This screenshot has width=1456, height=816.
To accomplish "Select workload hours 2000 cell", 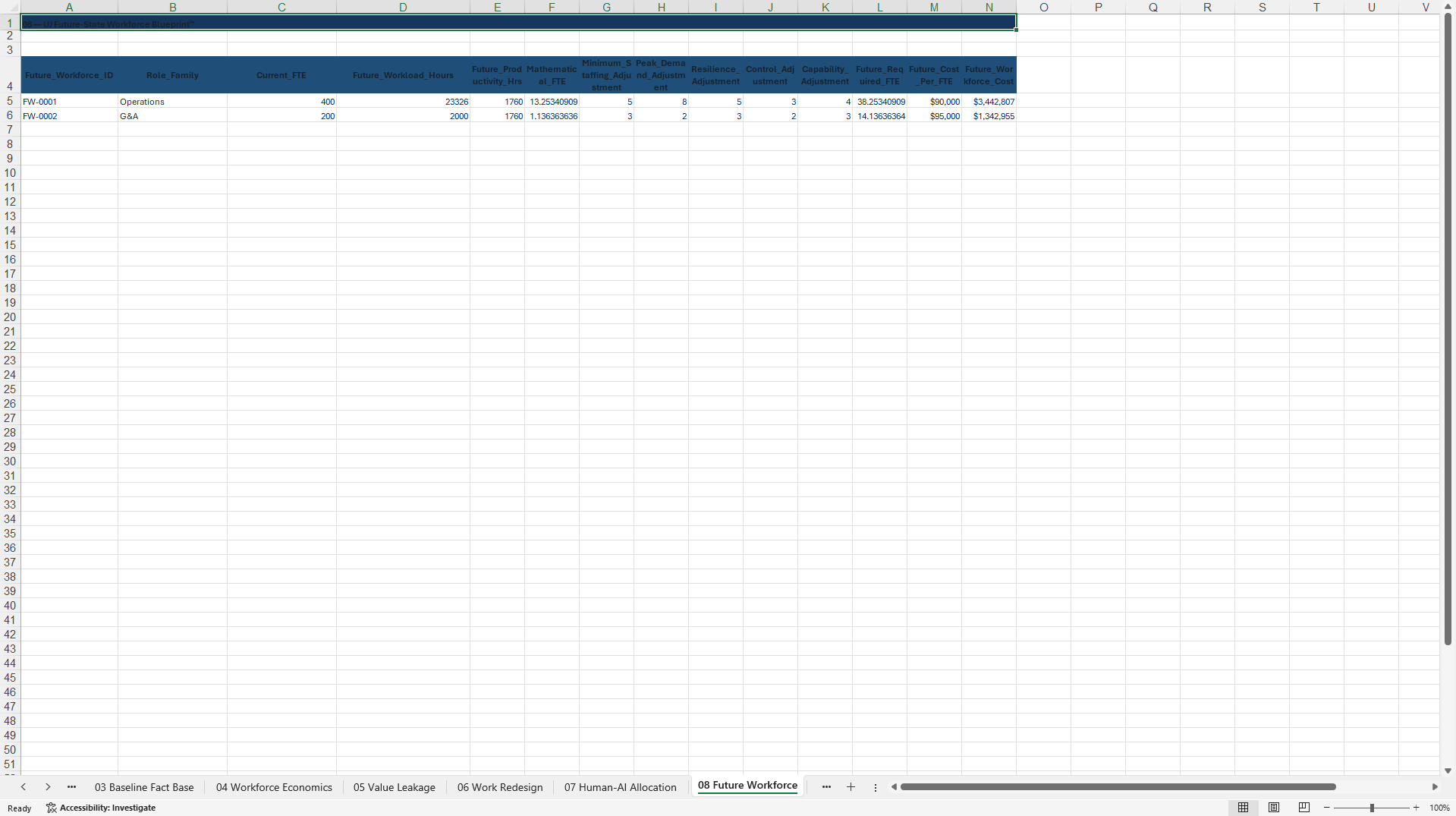I will pos(403,115).
